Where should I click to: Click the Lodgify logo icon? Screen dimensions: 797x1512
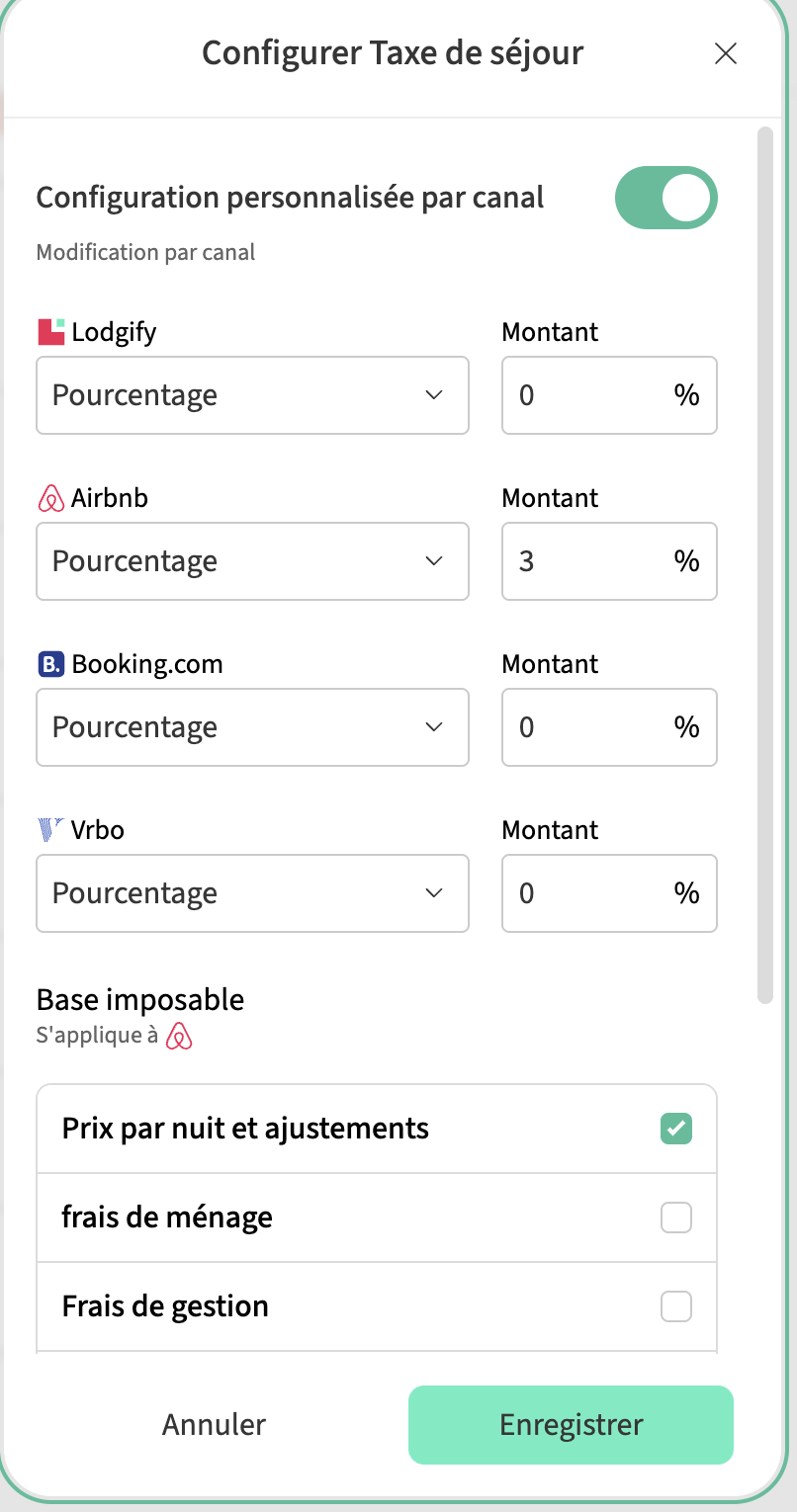point(50,332)
